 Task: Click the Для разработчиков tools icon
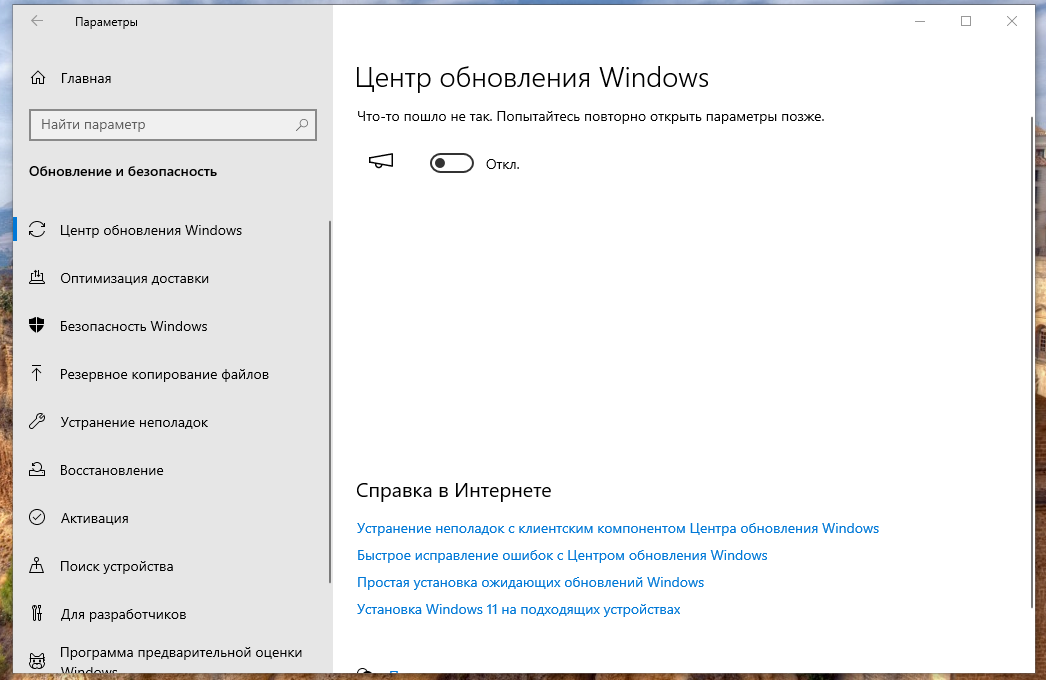click(x=37, y=614)
